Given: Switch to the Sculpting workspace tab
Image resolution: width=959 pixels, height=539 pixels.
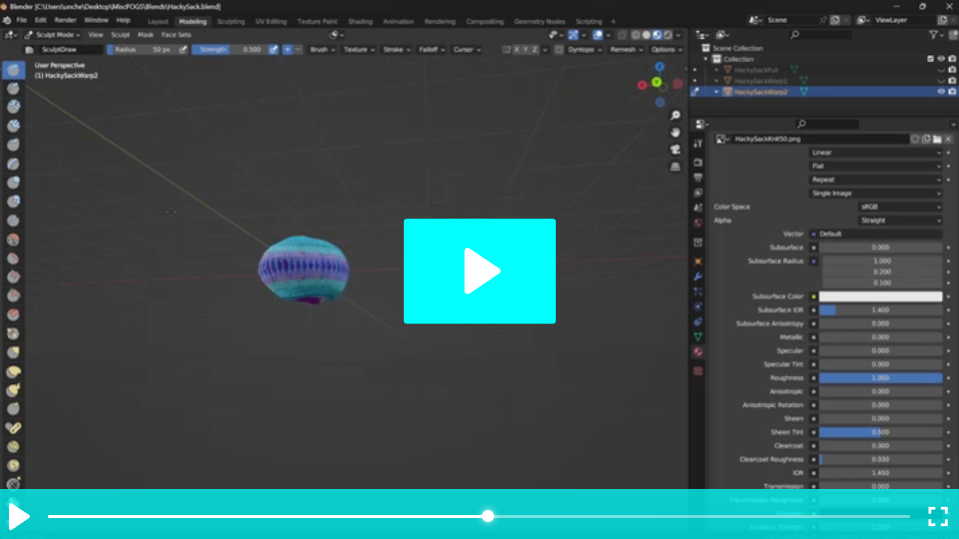Looking at the screenshot, I should [x=231, y=21].
